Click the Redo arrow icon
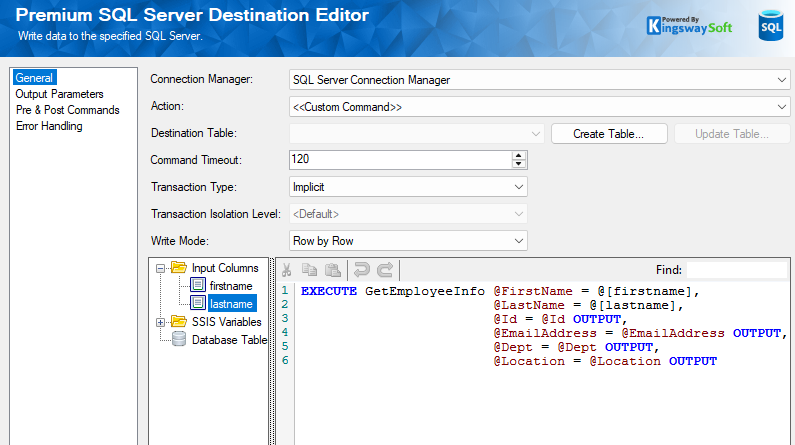 click(x=384, y=270)
